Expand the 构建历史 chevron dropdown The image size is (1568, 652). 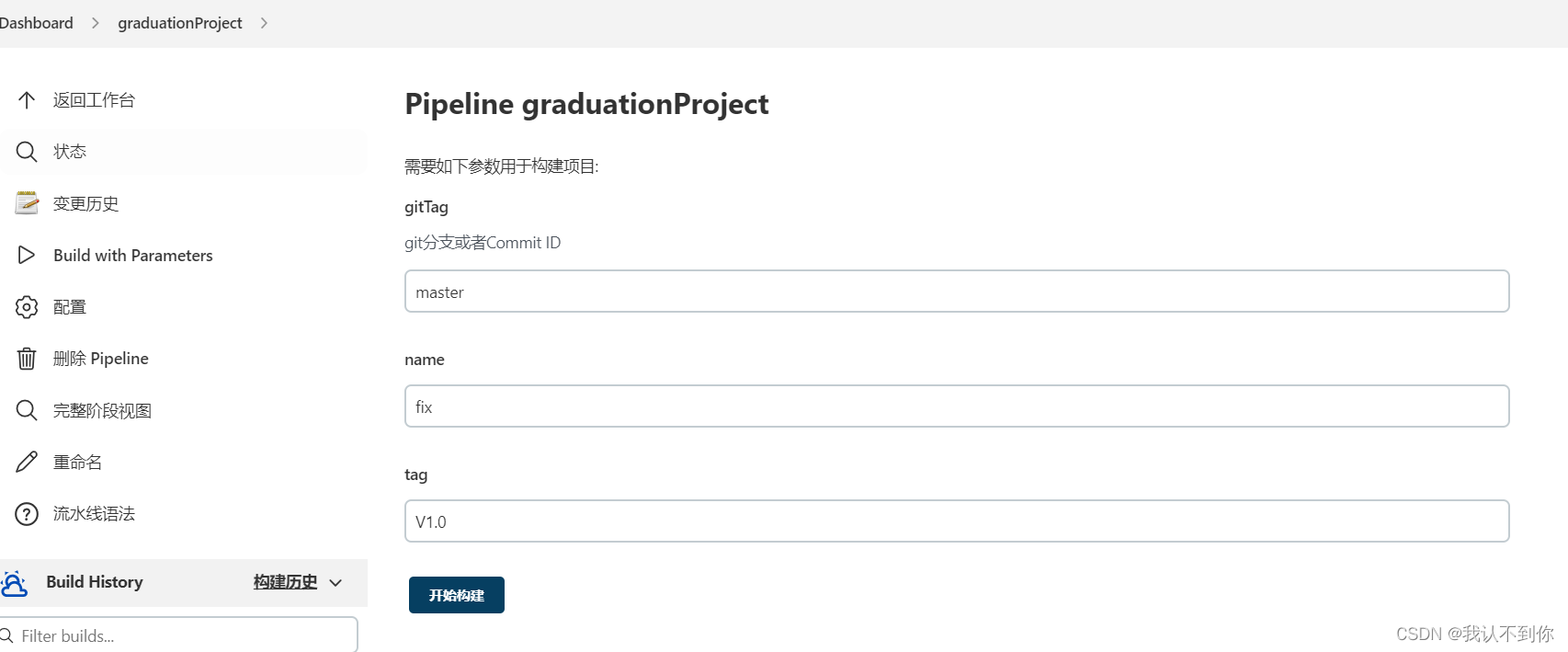point(335,583)
